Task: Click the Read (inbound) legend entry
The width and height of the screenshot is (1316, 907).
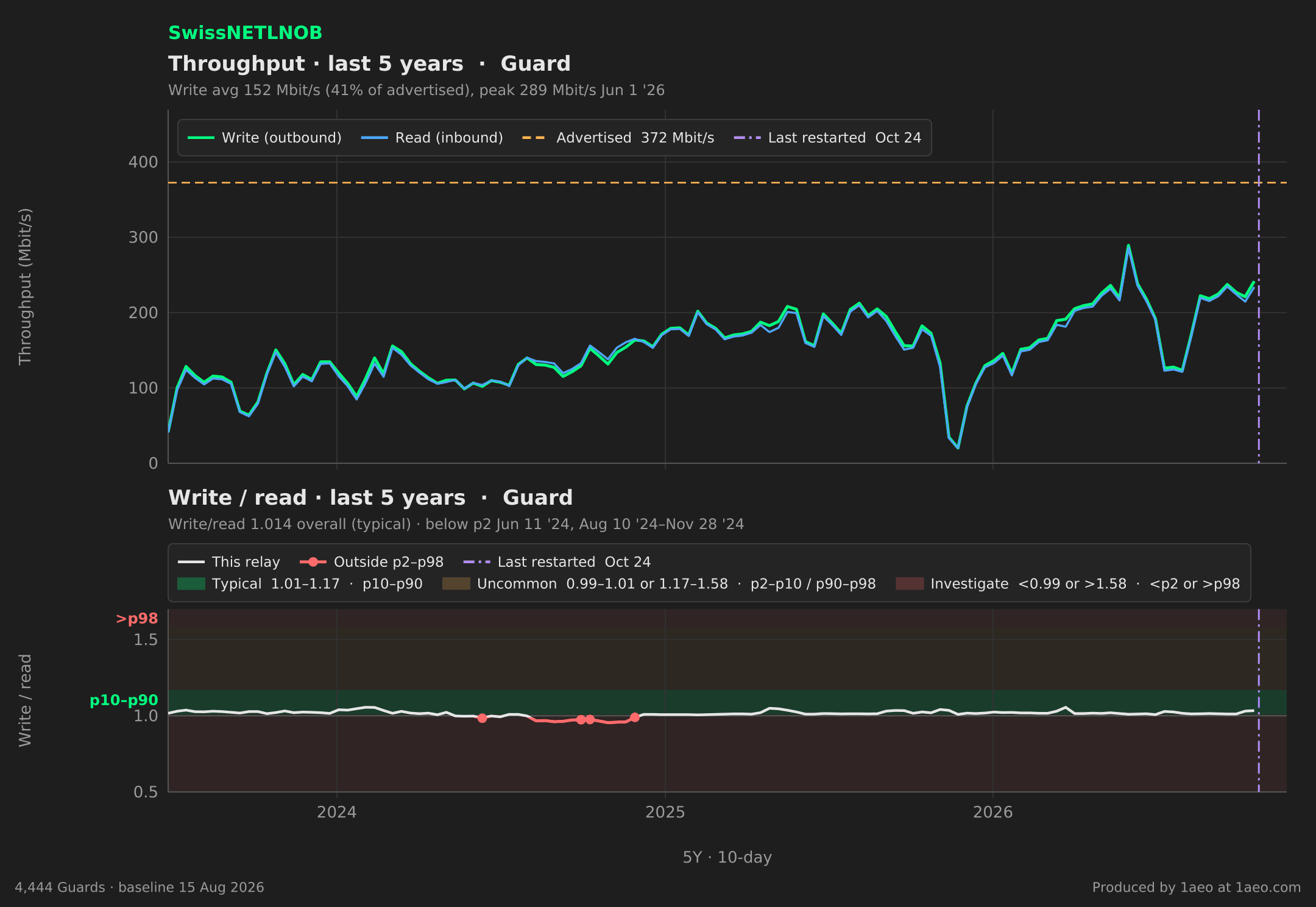Action: click(x=432, y=138)
